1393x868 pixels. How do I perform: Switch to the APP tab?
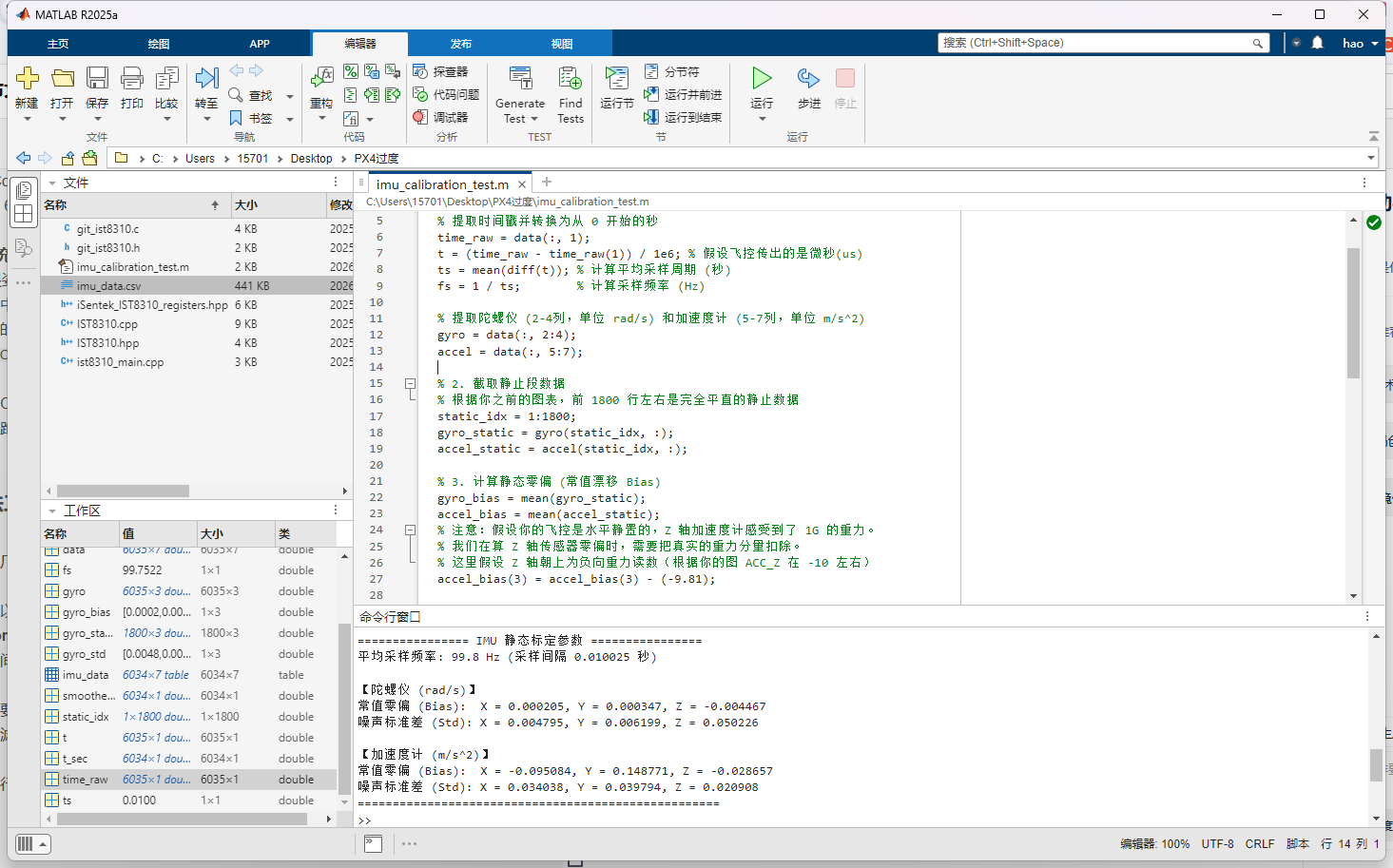click(x=260, y=44)
